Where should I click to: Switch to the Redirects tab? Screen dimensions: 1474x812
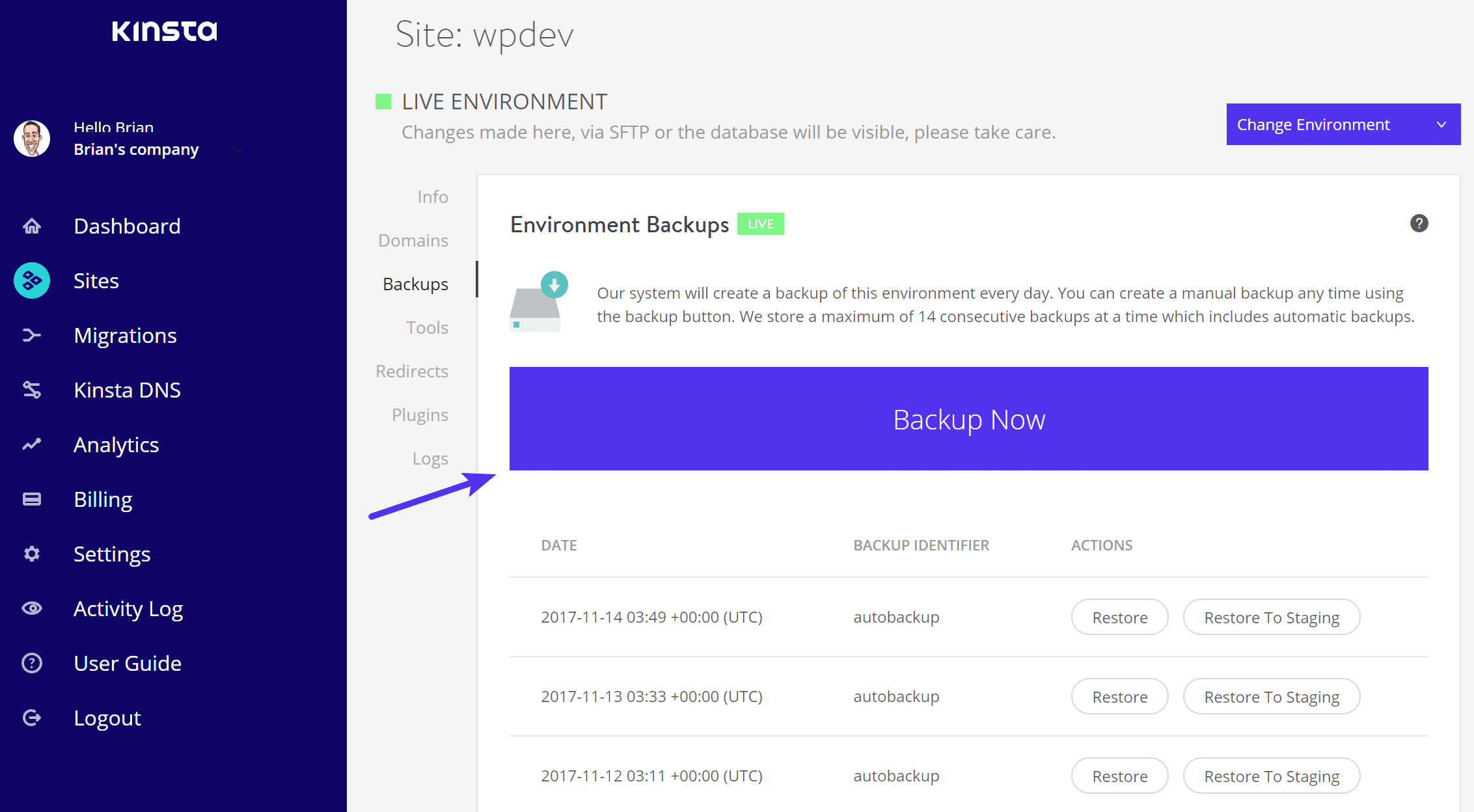[412, 371]
